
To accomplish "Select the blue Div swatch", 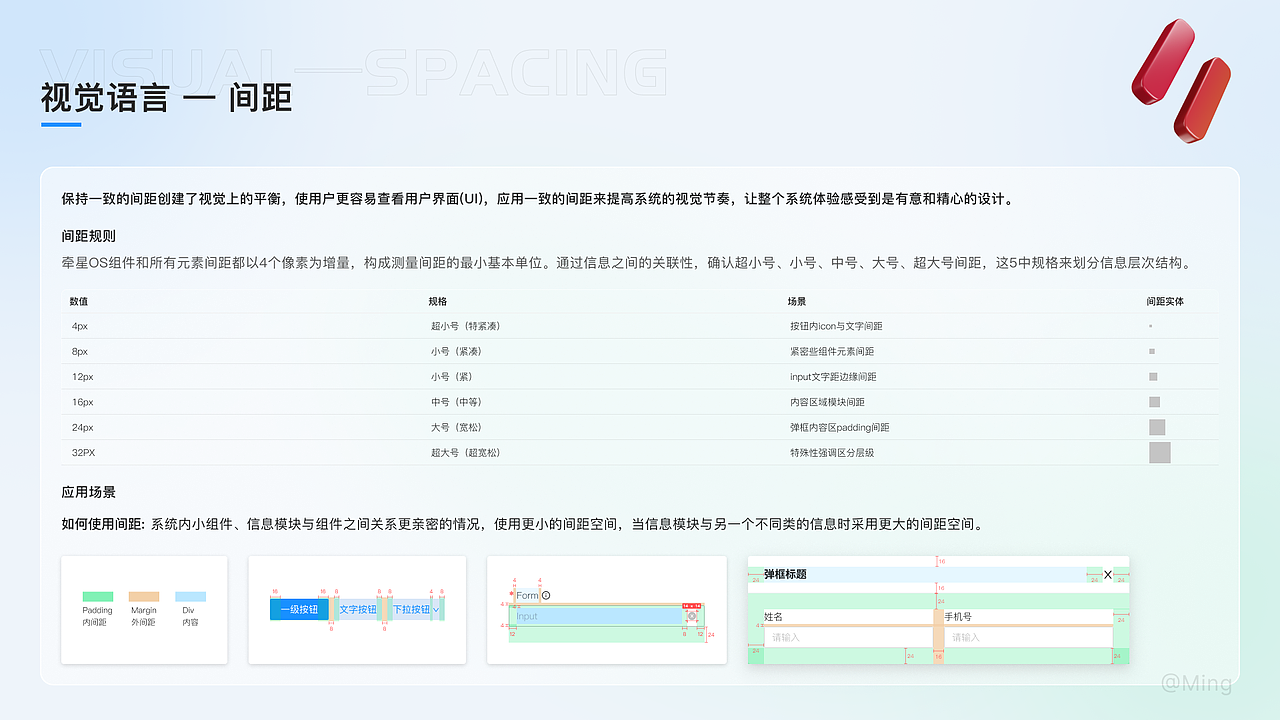I will tap(190, 596).
